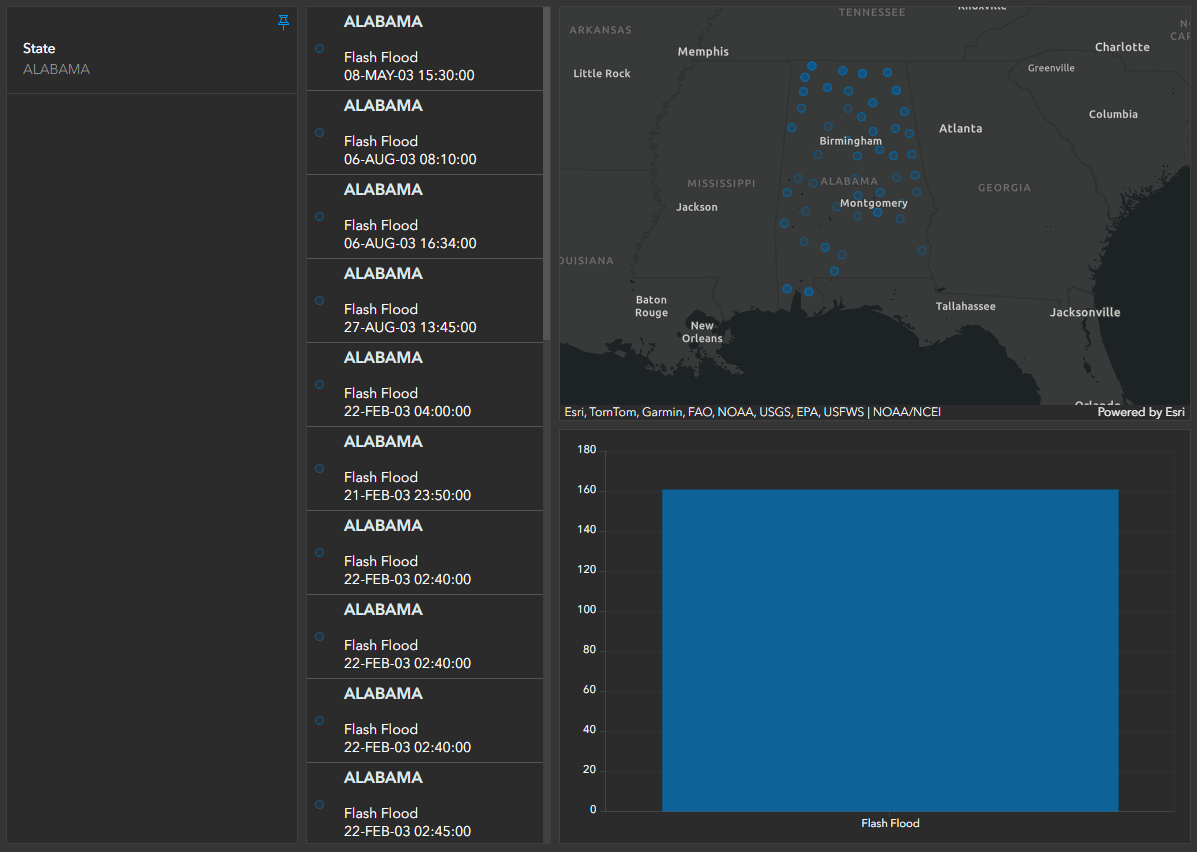Click the NOAA/NCEI attribution text
The width and height of the screenshot is (1197, 852).
point(907,411)
